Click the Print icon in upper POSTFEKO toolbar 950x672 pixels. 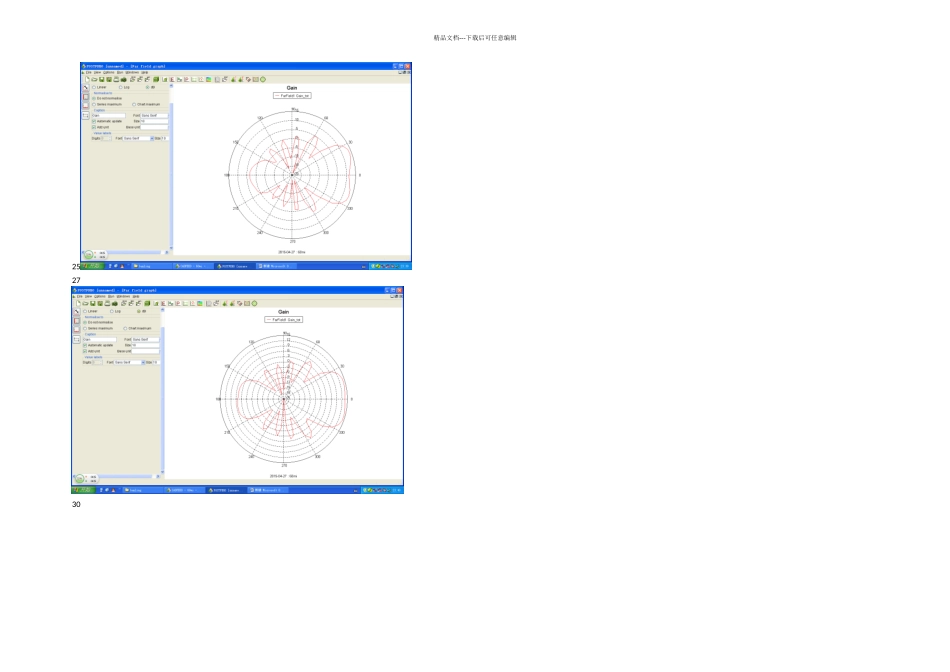pos(116,79)
